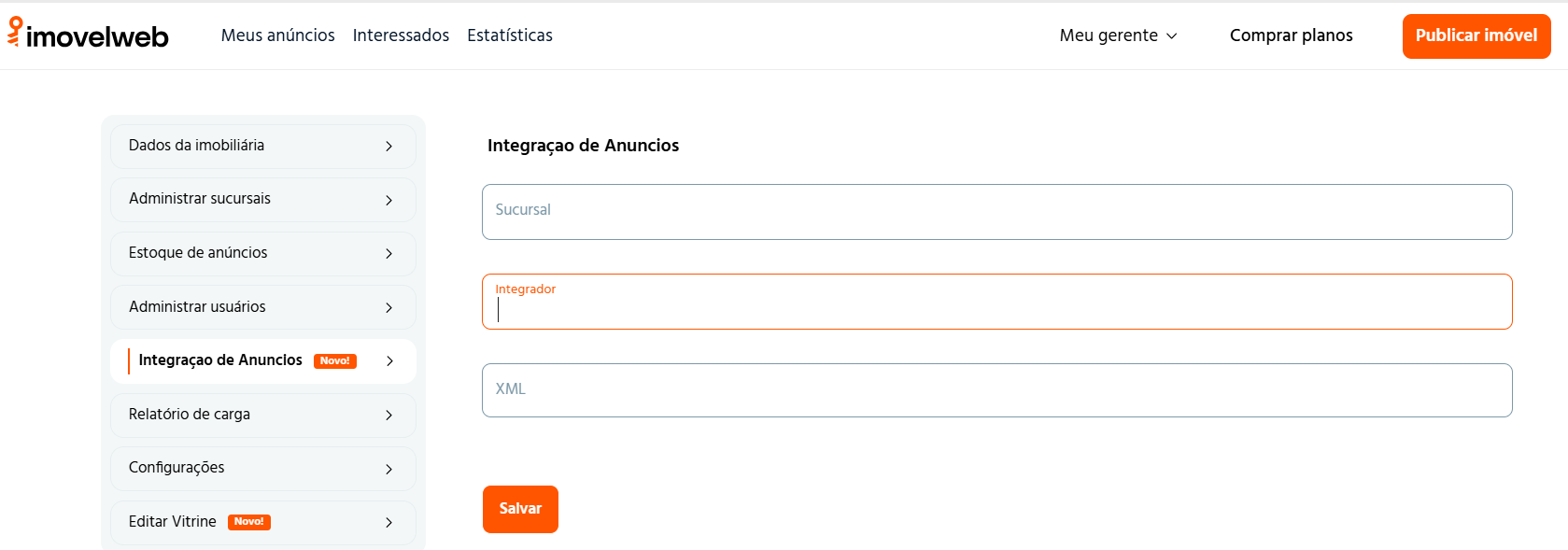Click into the XML input field
Screen dimensions: 1568x550
(996, 390)
